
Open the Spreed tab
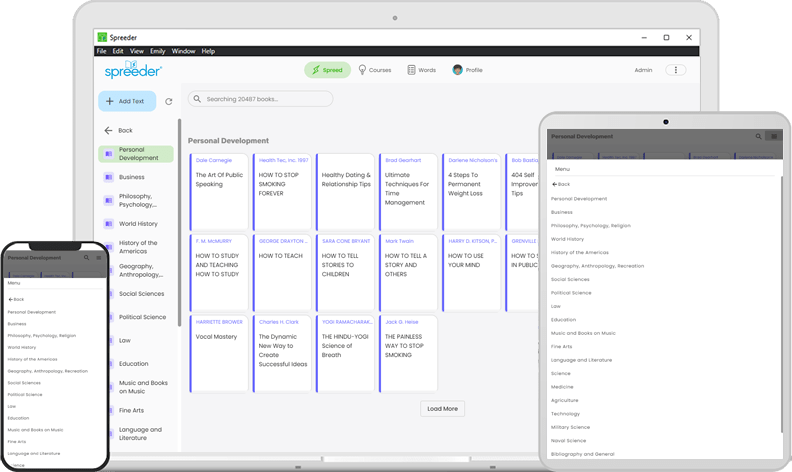(x=327, y=70)
